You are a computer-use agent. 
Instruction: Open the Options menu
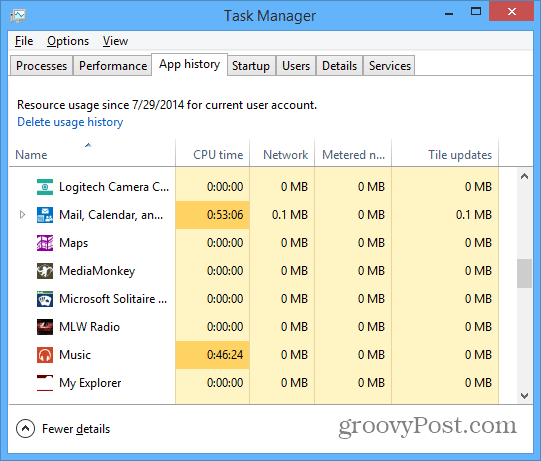tap(68, 41)
